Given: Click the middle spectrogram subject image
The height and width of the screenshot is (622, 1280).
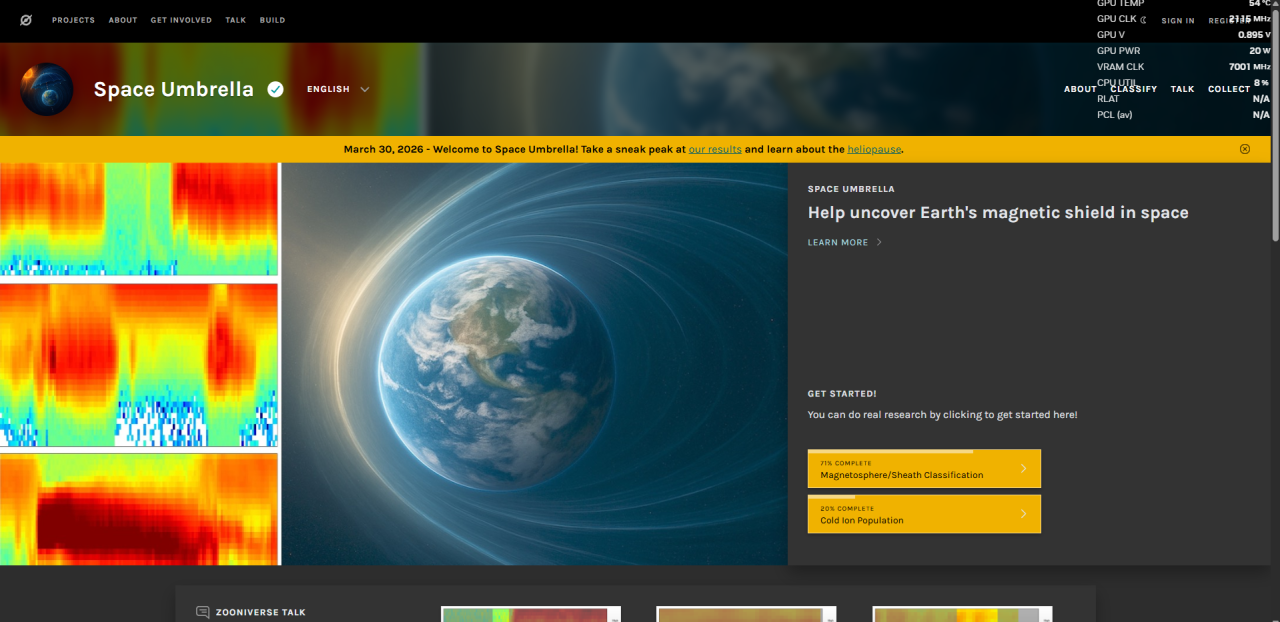Looking at the screenshot, I should (139, 365).
